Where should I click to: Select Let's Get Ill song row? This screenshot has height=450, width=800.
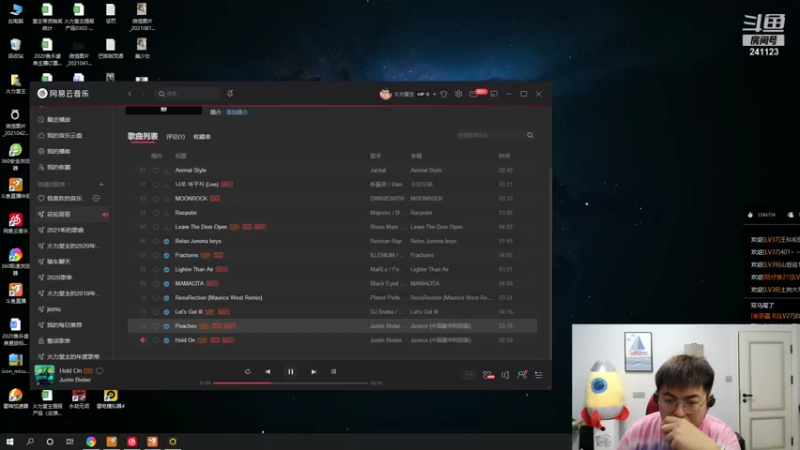click(x=332, y=312)
